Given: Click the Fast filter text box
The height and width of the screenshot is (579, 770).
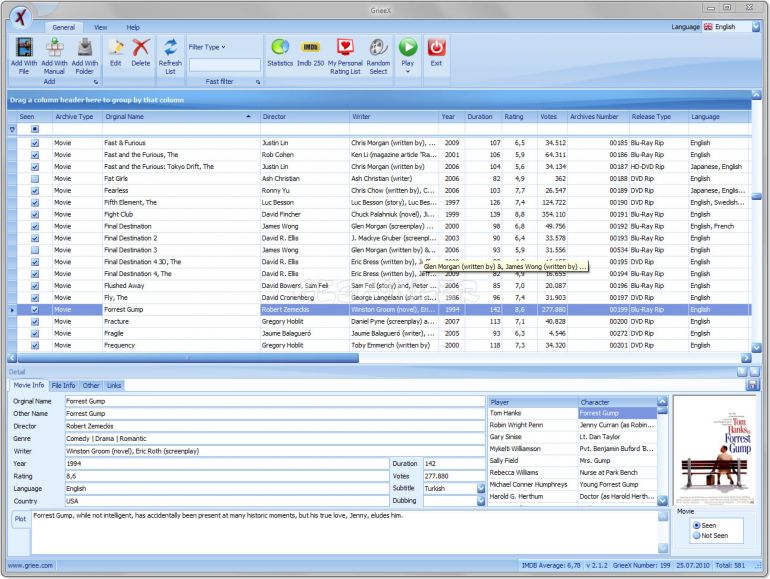Looking at the screenshot, I should (225, 65).
